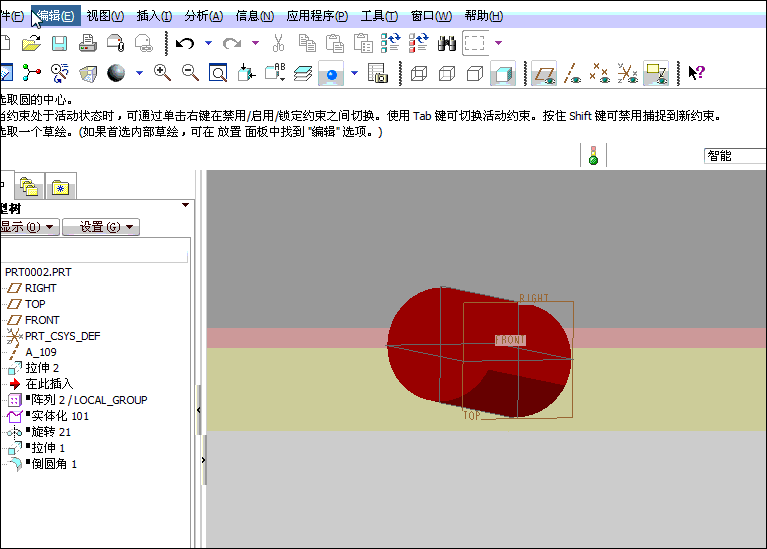The height and width of the screenshot is (549, 767).
Task: Open the 插入(I) menu
Action: [154, 16]
